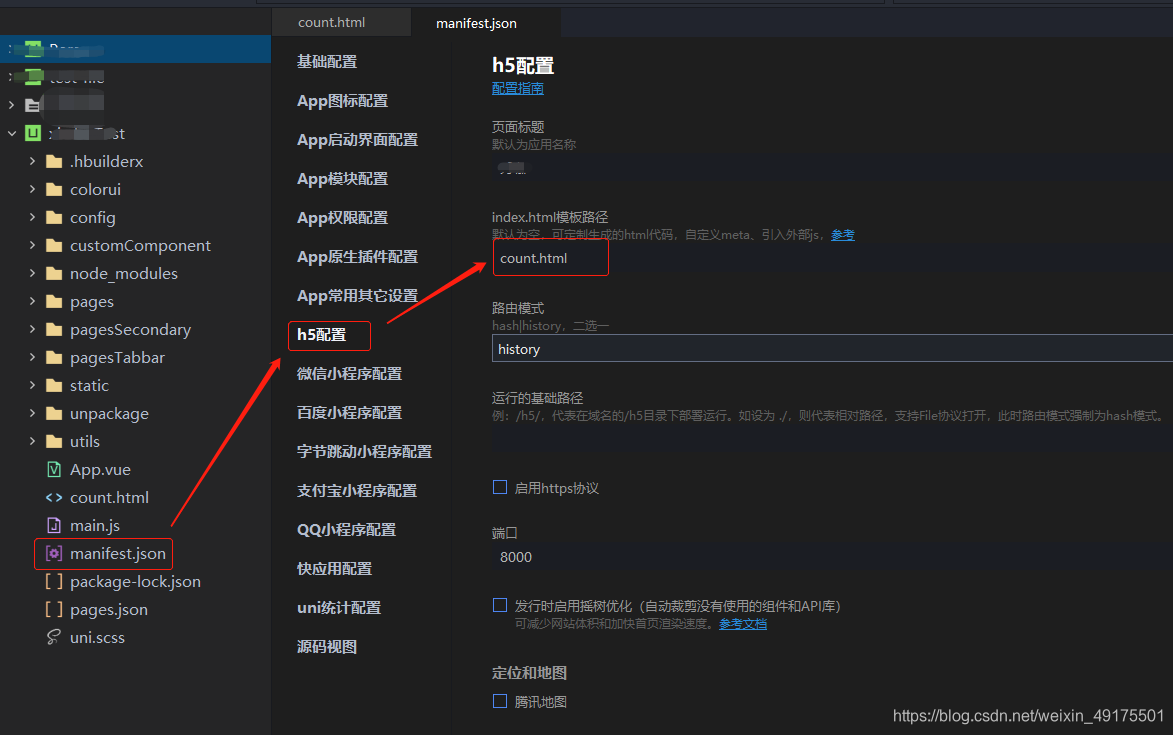Screen dimensions: 1173x735
Task: Open the App权限配置 section
Action: click(x=343, y=218)
